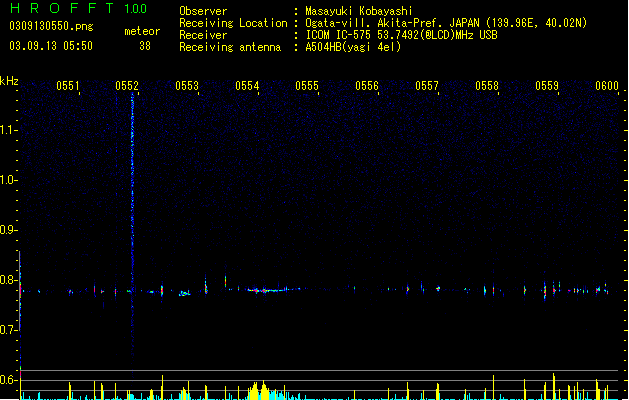Viewport: 629px width, 400px height.
Task: Click the filename 0309130550.png
Action: (51, 26)
